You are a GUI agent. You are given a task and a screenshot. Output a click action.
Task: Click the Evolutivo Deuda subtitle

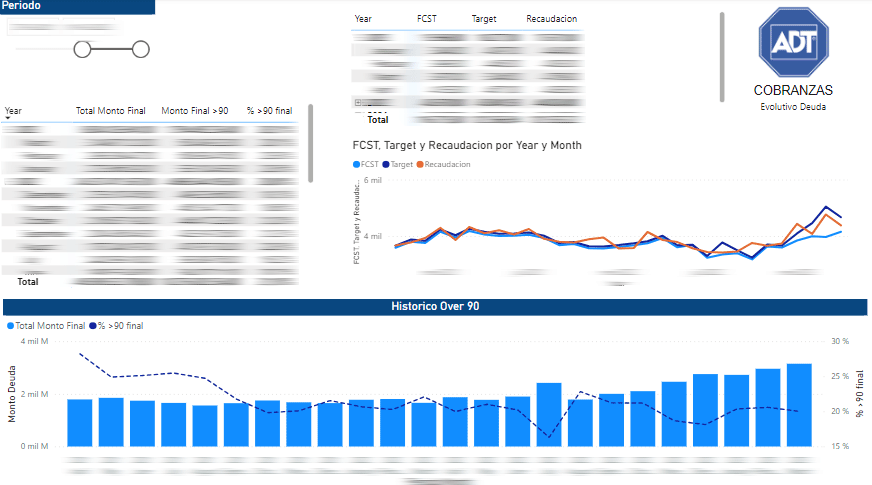coord(793,107)
